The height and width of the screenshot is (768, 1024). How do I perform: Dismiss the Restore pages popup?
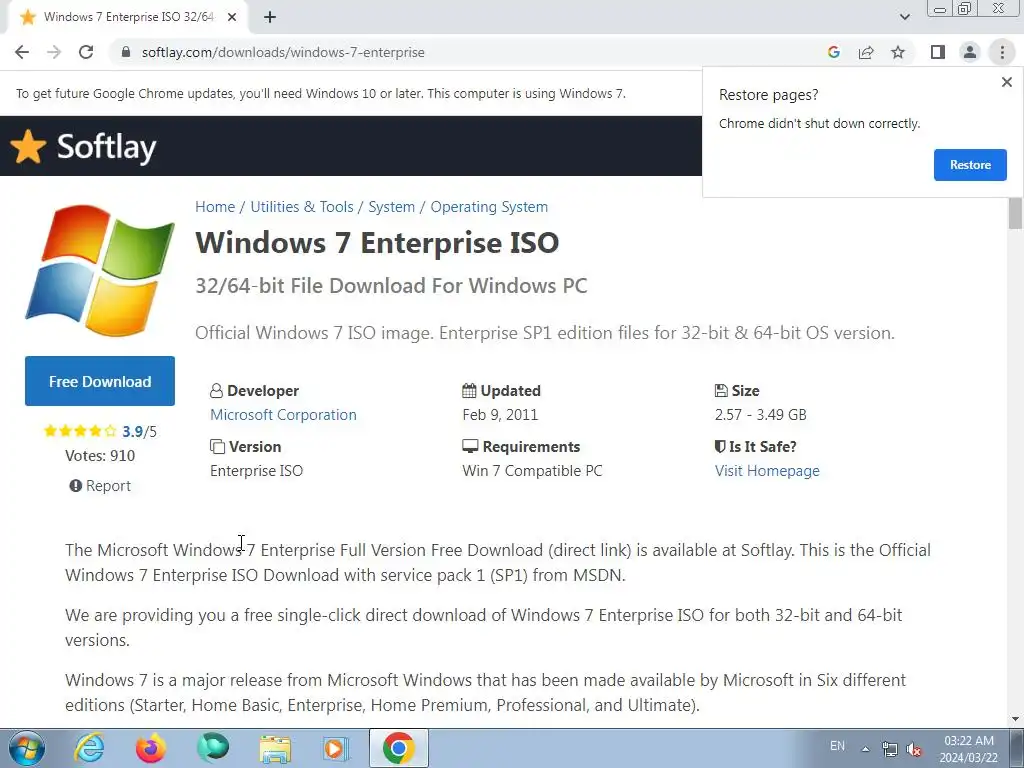(x=1006, y=82)
